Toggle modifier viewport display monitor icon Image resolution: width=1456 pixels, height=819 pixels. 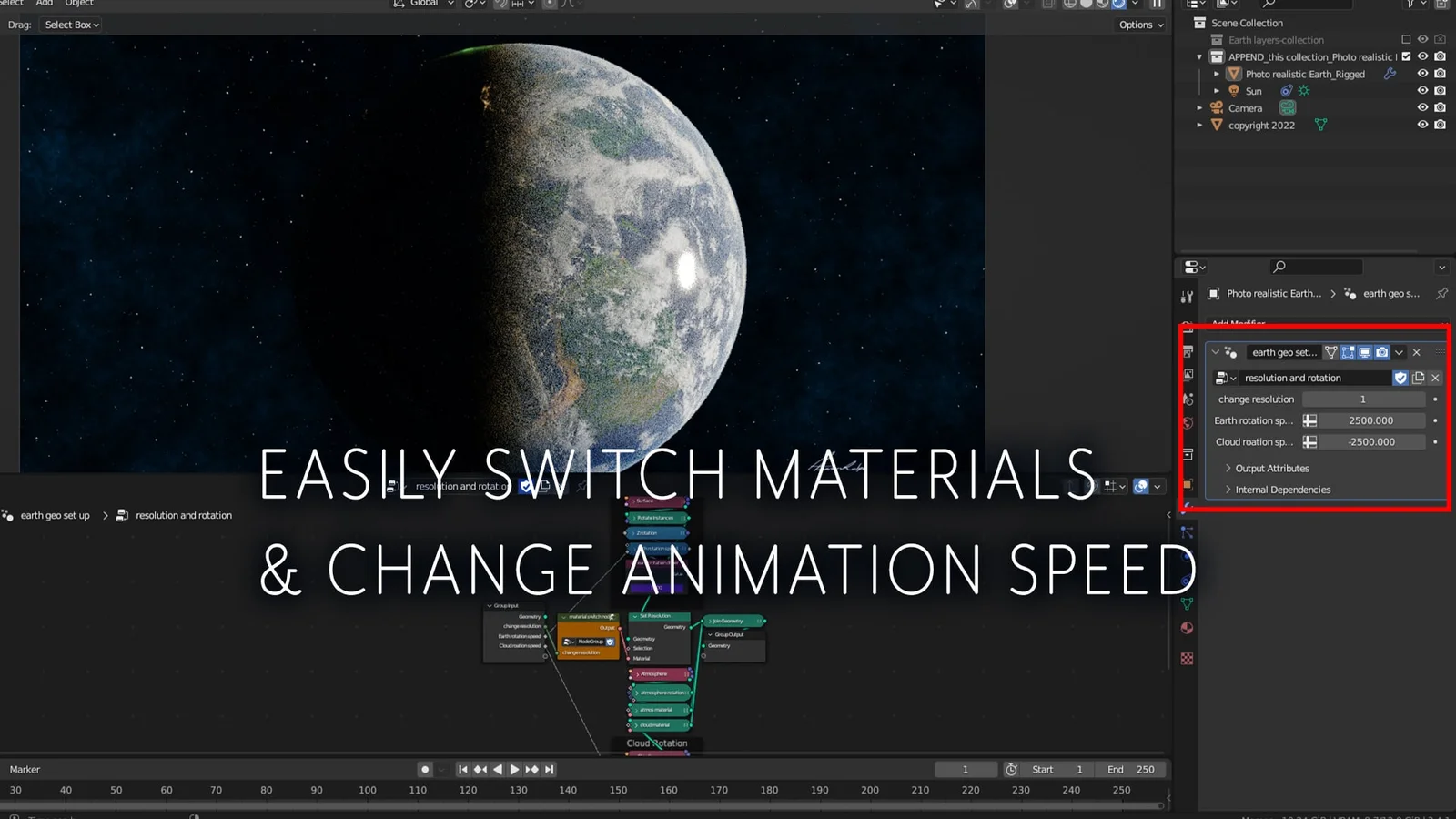click(1365, 352)
